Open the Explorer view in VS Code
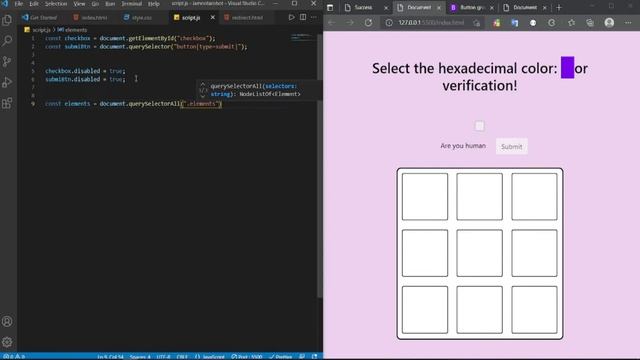 coord(7,20)
